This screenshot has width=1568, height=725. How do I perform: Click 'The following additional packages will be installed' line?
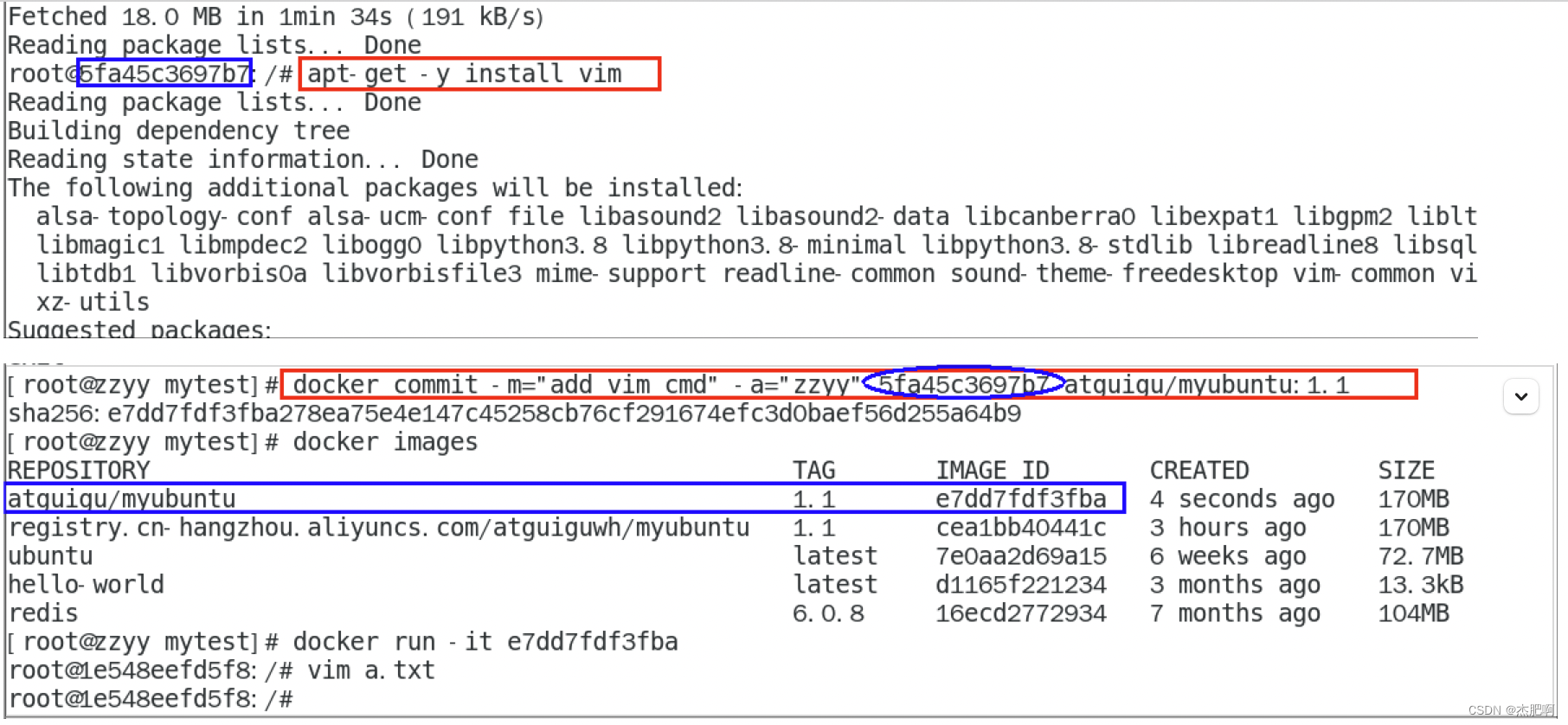[376, 189]
